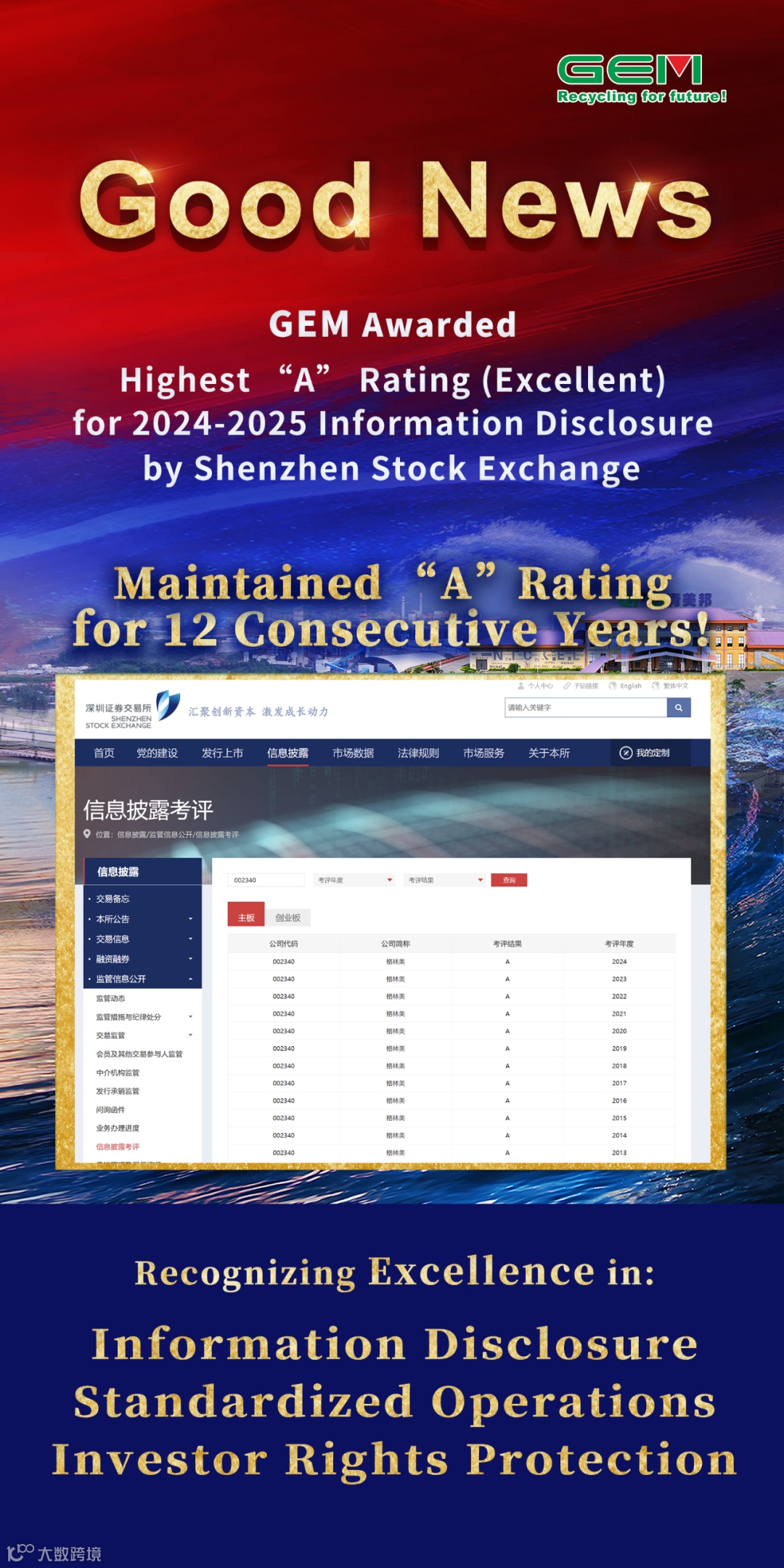Click the 公司代码 column header
This screenshot has height=1568, width=784.
tap(284, 944)
